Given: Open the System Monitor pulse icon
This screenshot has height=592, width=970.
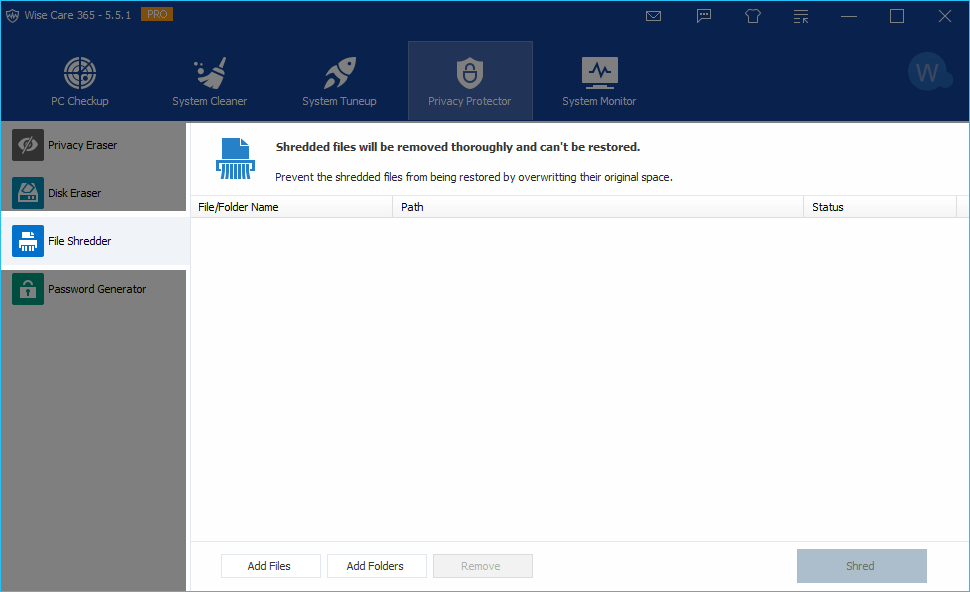Looking at the screenshot, I should (599, 72).
